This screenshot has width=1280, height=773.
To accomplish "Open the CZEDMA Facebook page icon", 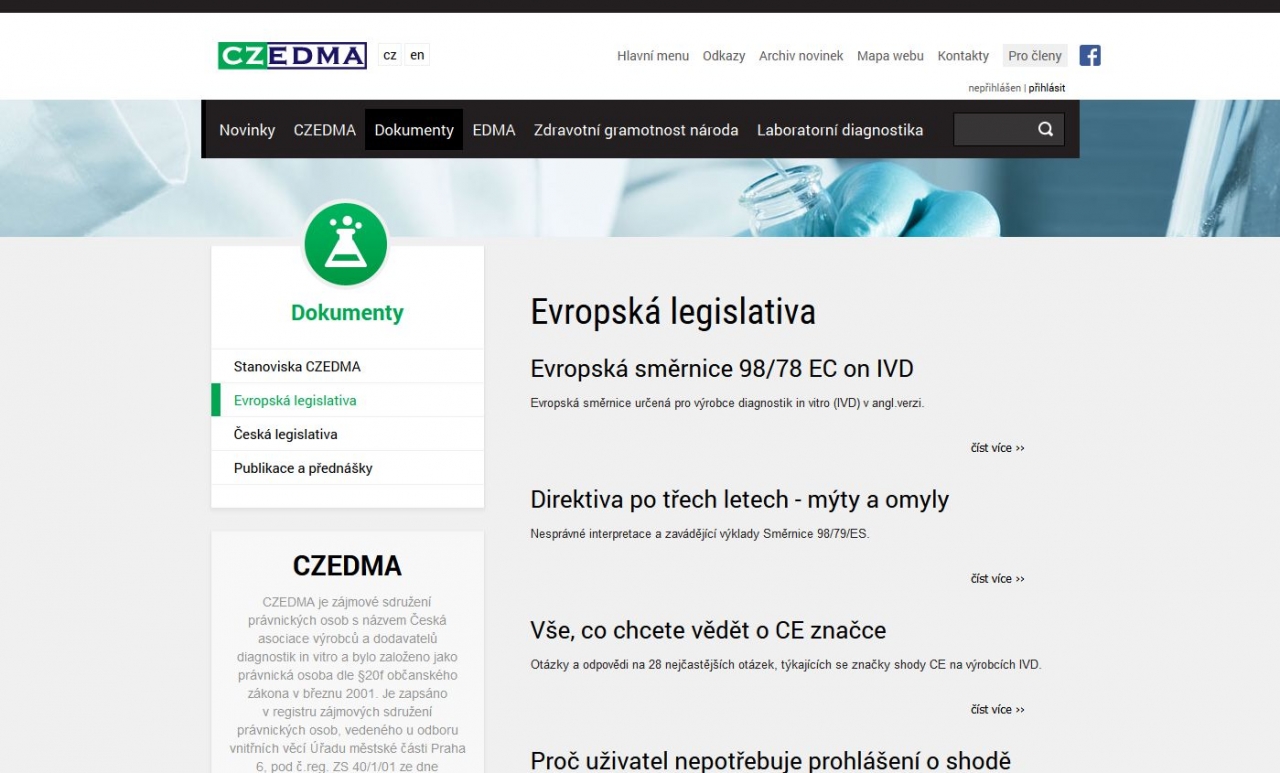I will pos(1090,56).
